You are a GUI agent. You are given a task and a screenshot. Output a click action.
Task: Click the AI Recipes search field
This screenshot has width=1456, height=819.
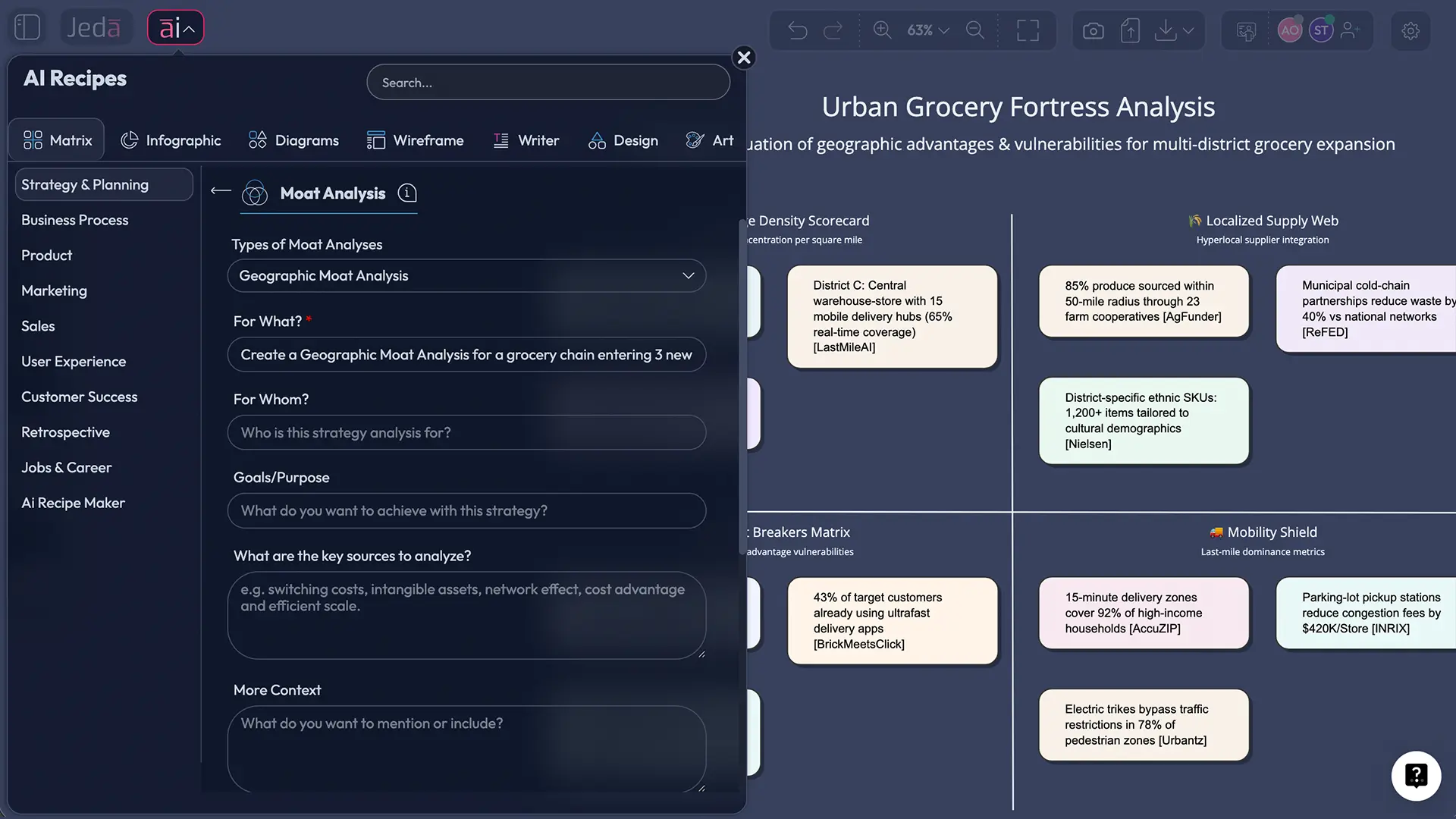[548, 82]
